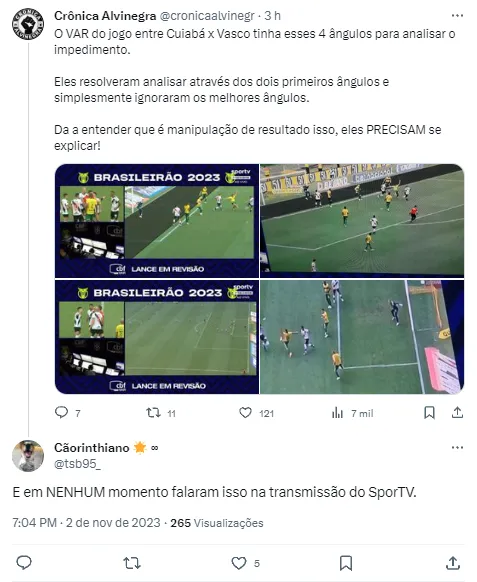The height and width of the screenshot is (582, 477).
Task: Open the Cãorinthiano profile picture
Action: (x=28, y=456)
